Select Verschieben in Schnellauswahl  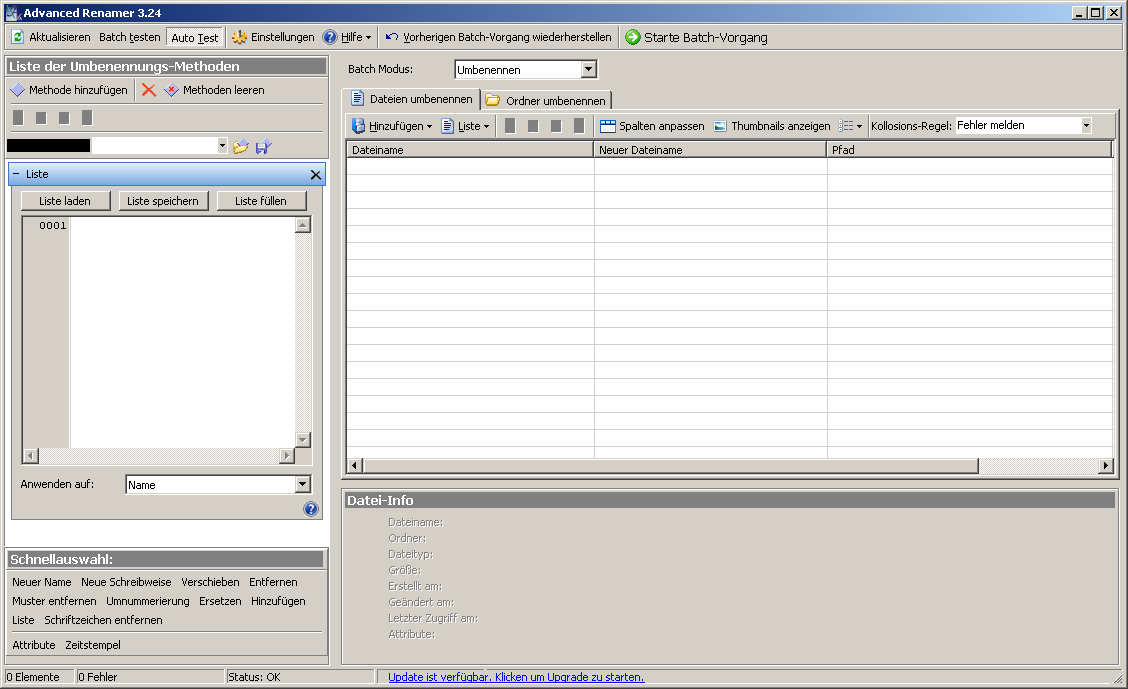[x=210, y=582]
